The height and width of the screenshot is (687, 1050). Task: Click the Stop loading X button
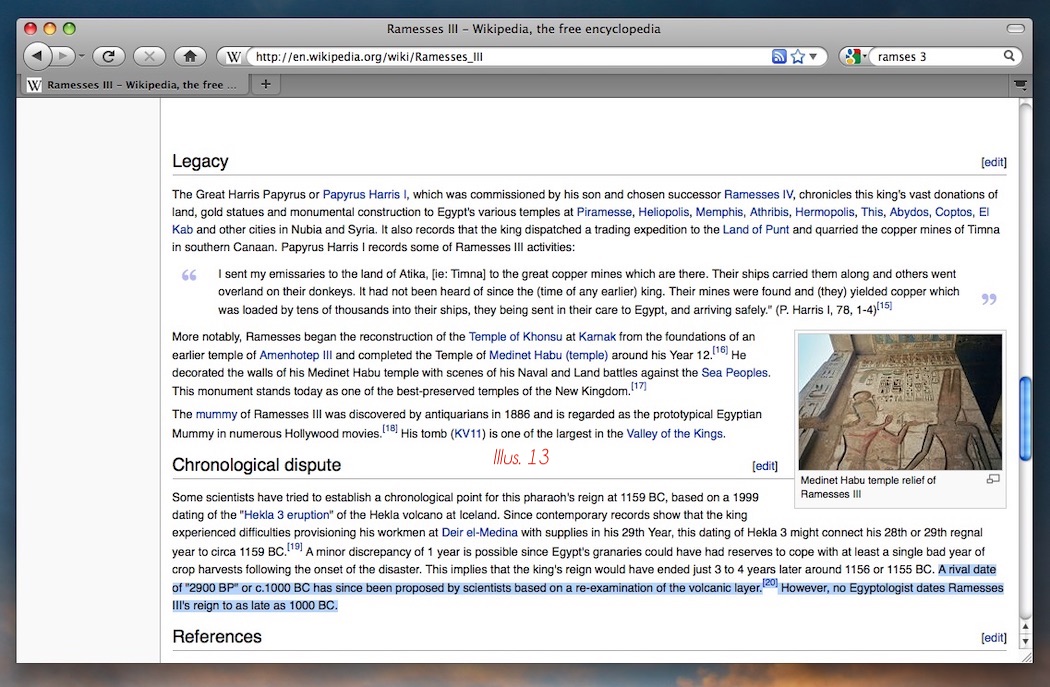[x=149, y=56]
